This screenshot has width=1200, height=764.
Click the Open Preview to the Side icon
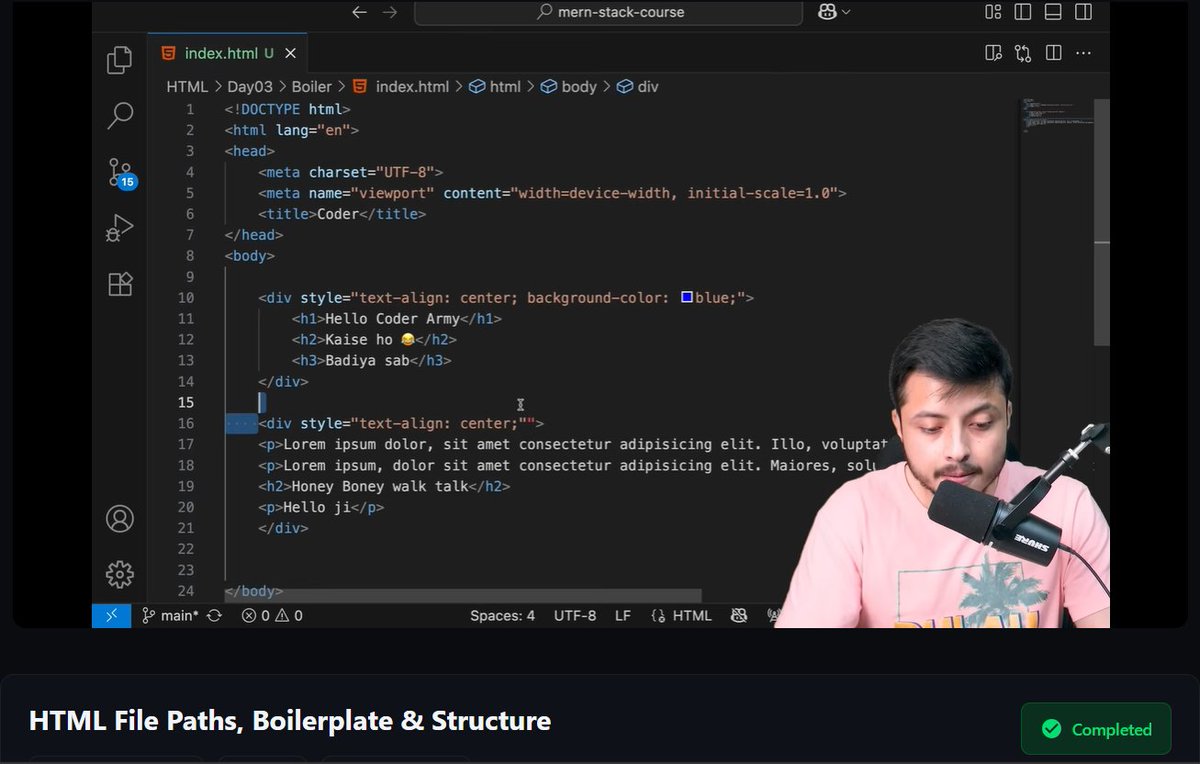pos(993,53)
